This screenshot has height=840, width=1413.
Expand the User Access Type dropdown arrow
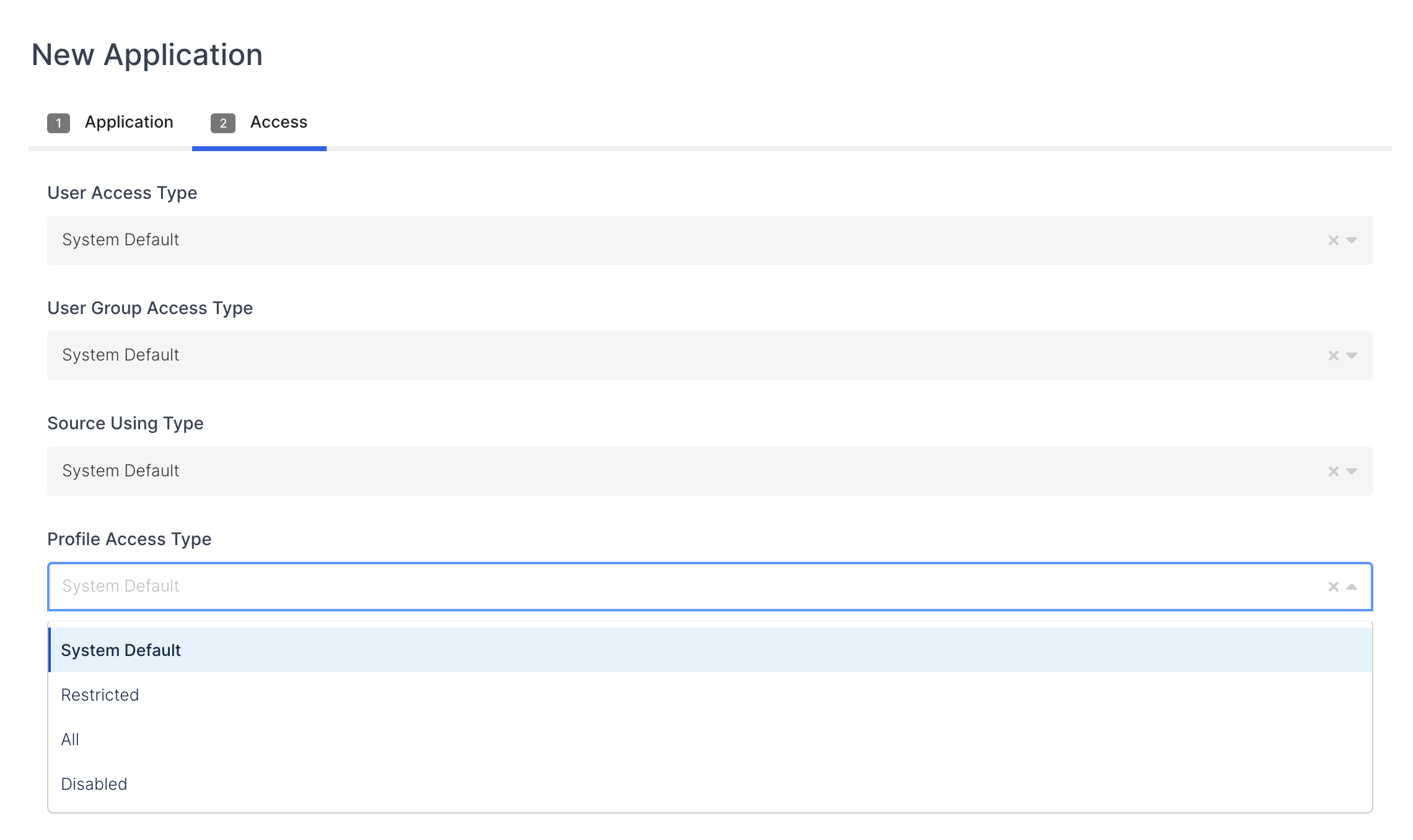pos(1352,240)
